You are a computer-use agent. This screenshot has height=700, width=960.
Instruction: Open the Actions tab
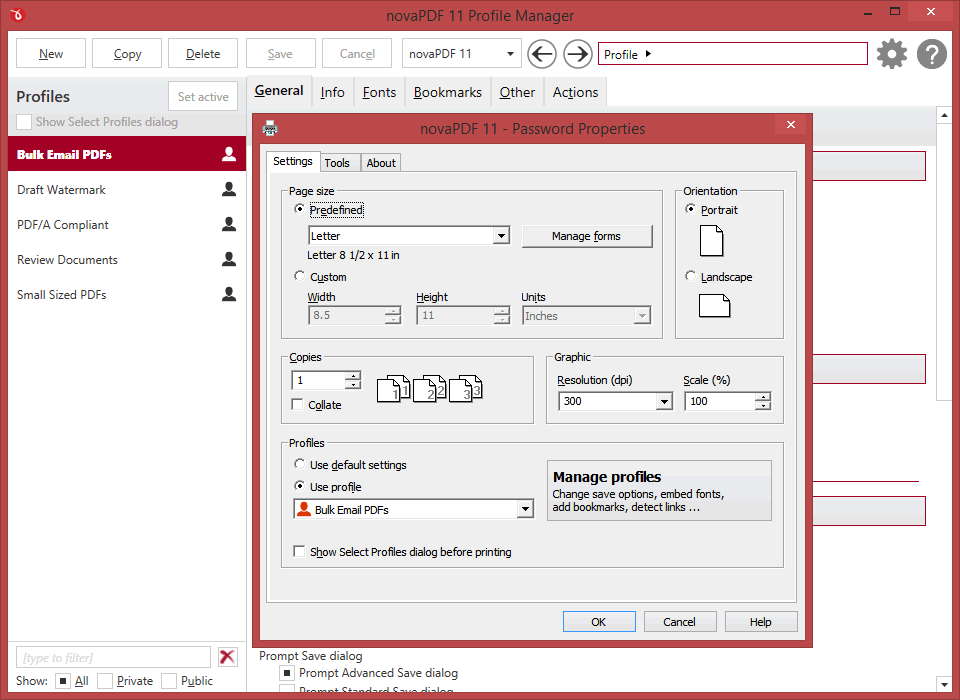coord(575,92)
